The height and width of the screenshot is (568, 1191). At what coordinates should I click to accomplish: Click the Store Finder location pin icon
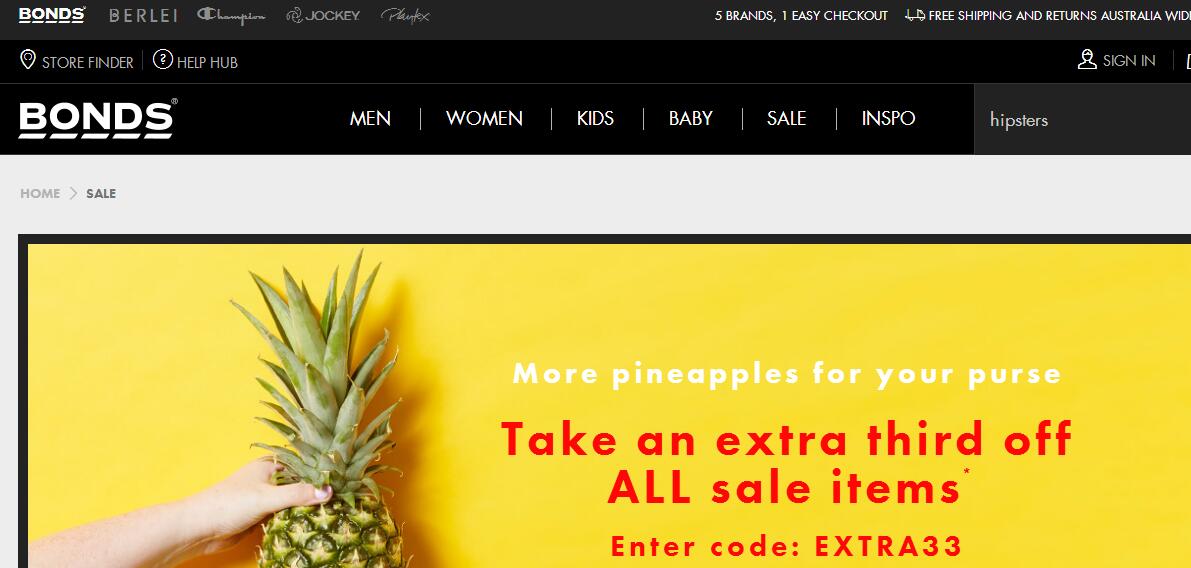28,60
